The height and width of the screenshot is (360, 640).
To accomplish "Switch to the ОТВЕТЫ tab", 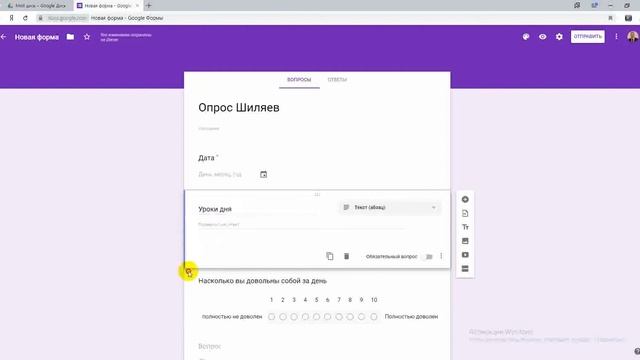I will 337,80.
